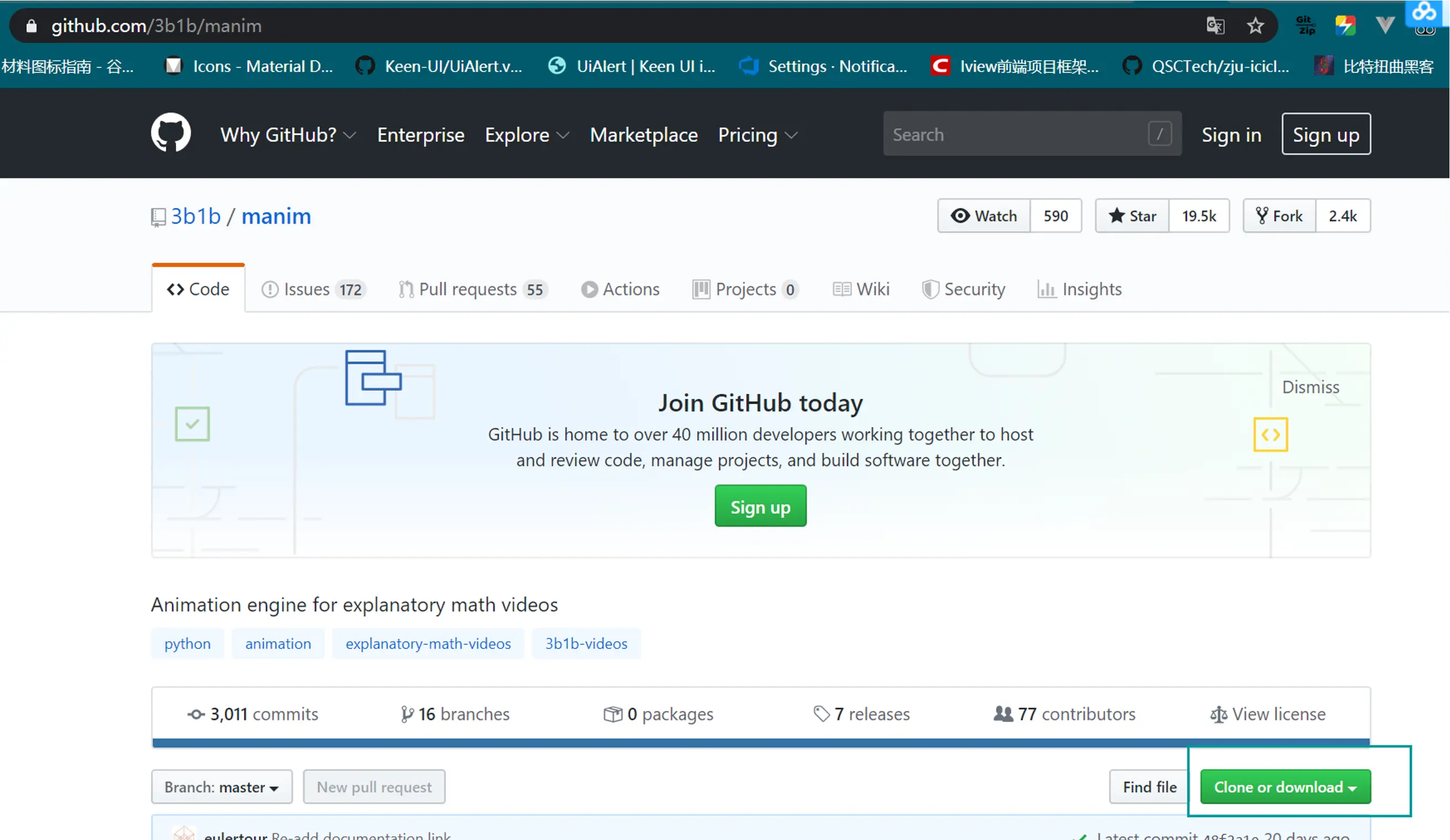Image resolution: width=1450 pixels, height=840 pixels.
Task: Expand the Why GitHub? menu
Action: tap(288, 135)
